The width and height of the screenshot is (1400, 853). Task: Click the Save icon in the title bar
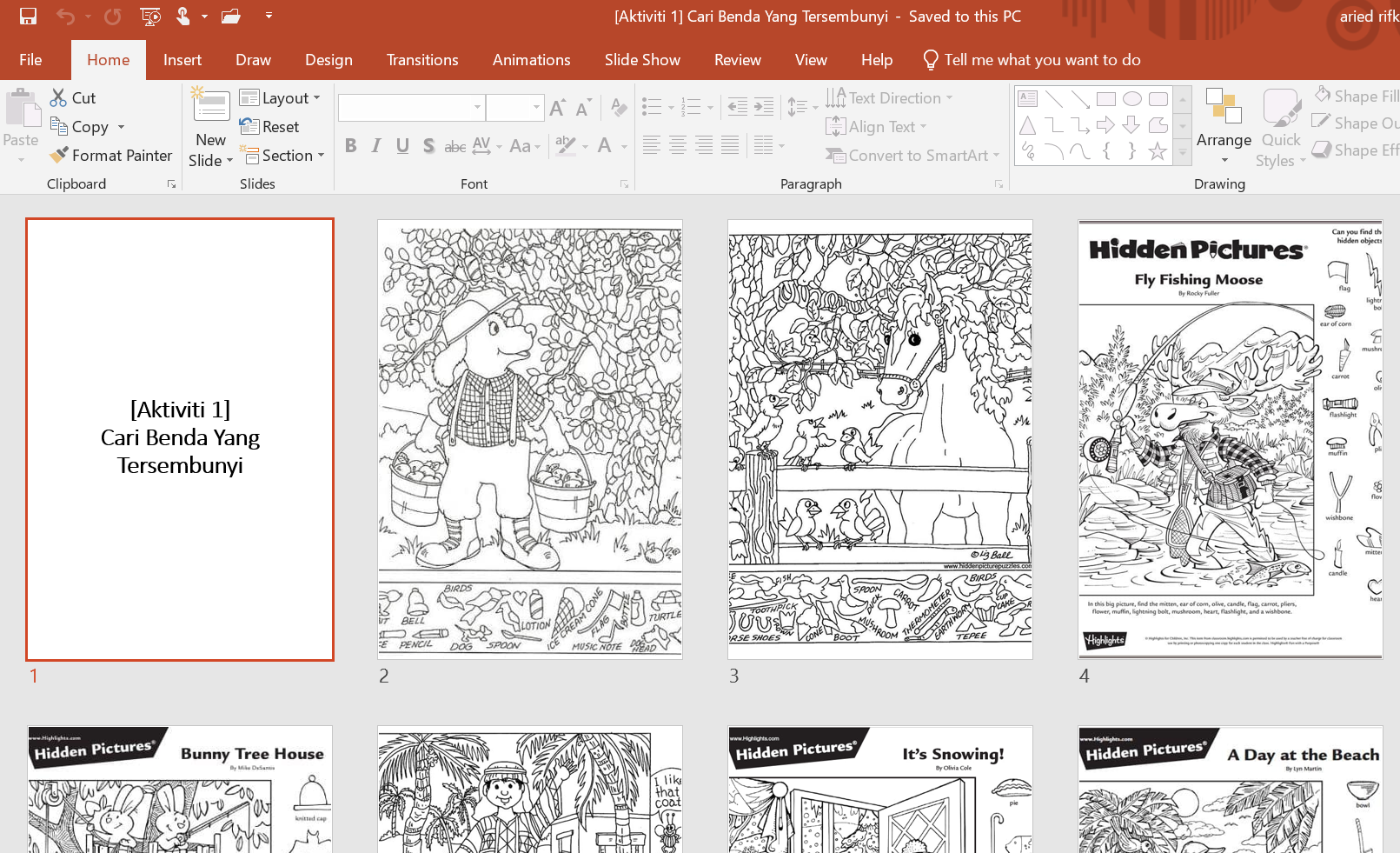(28, 17)
